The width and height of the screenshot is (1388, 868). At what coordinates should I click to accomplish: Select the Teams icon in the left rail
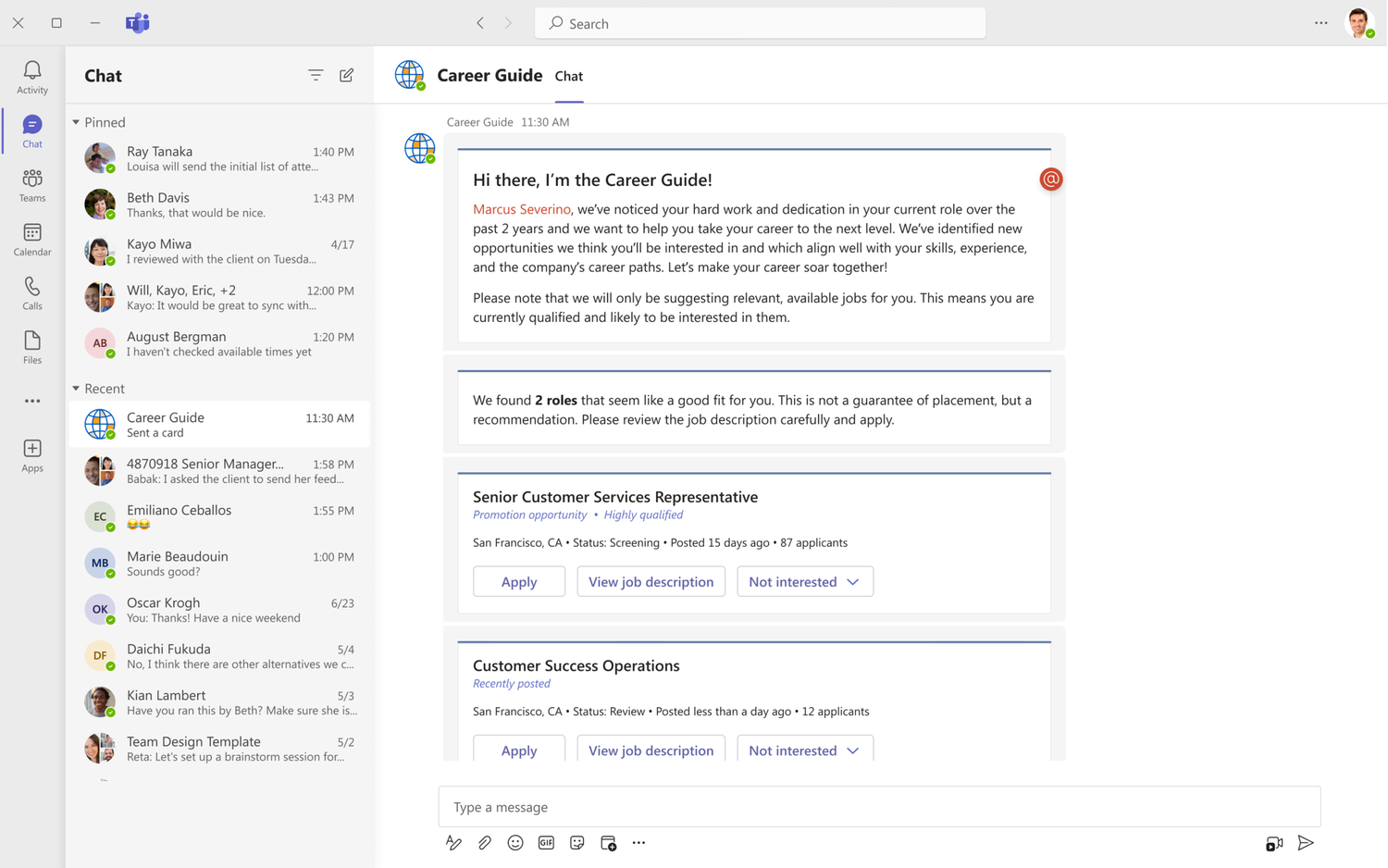(x=31, y=184)
